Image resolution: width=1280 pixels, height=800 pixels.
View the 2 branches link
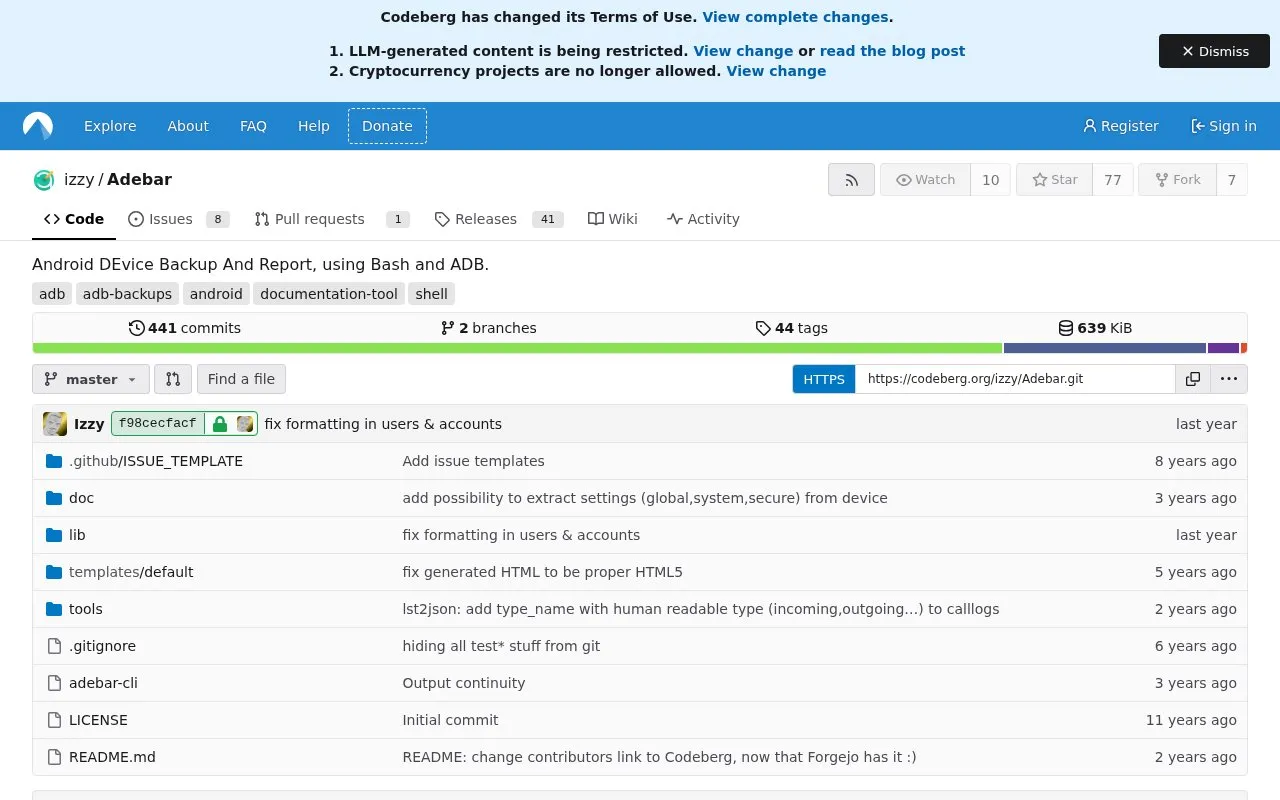point(488,328)
